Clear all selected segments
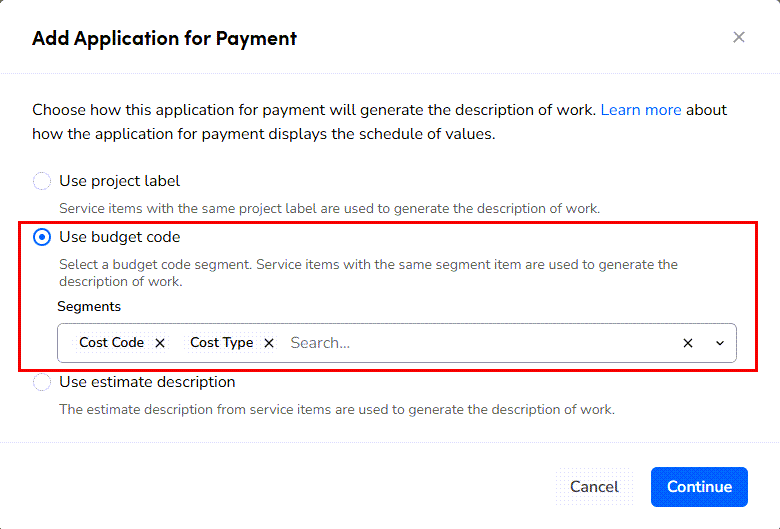The height and width of the screenshot is (529, 780). (x=688, y=343)
